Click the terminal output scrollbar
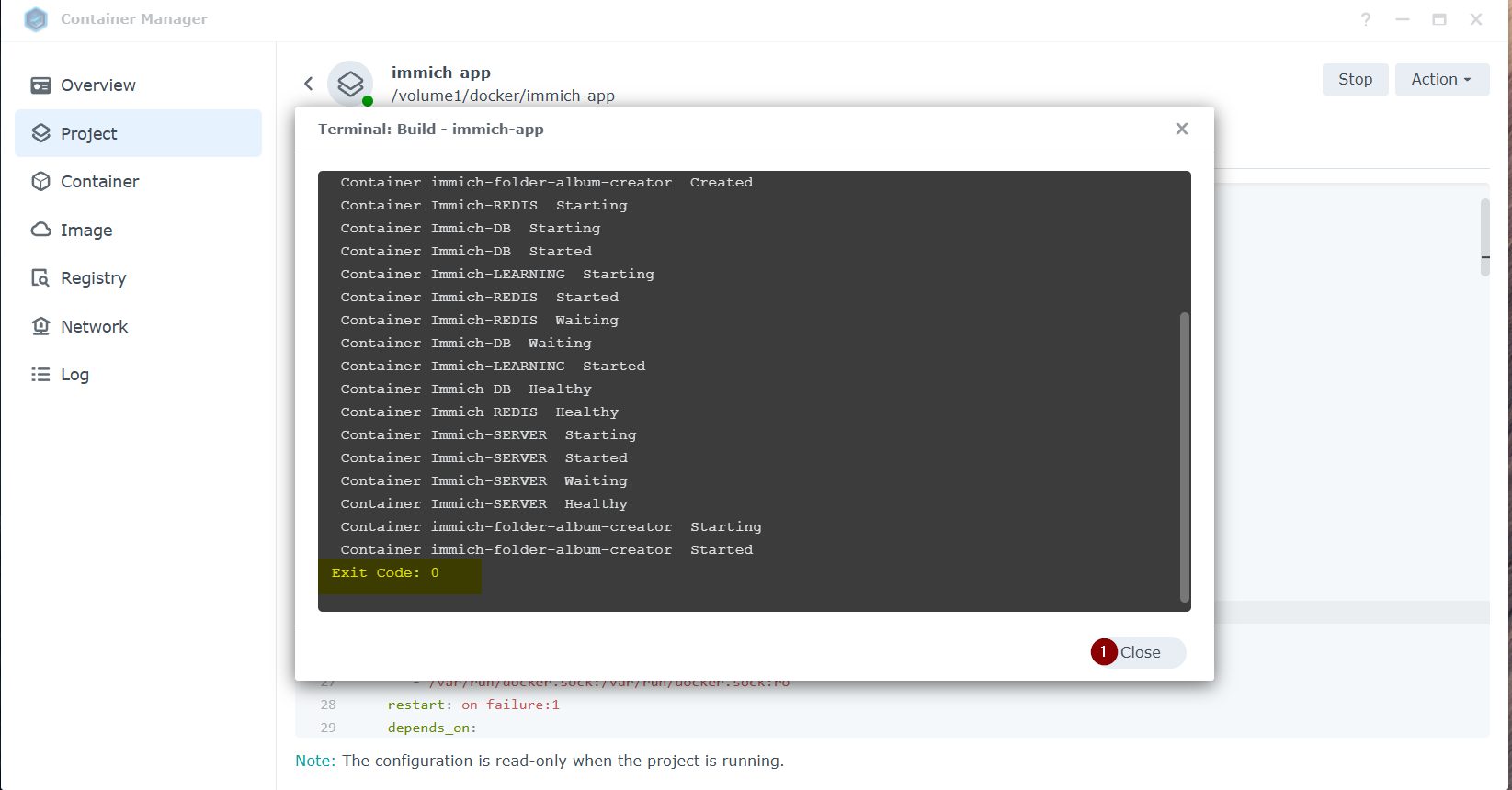This screenshot has height=790, width=1512. (x=1185, y=457)
